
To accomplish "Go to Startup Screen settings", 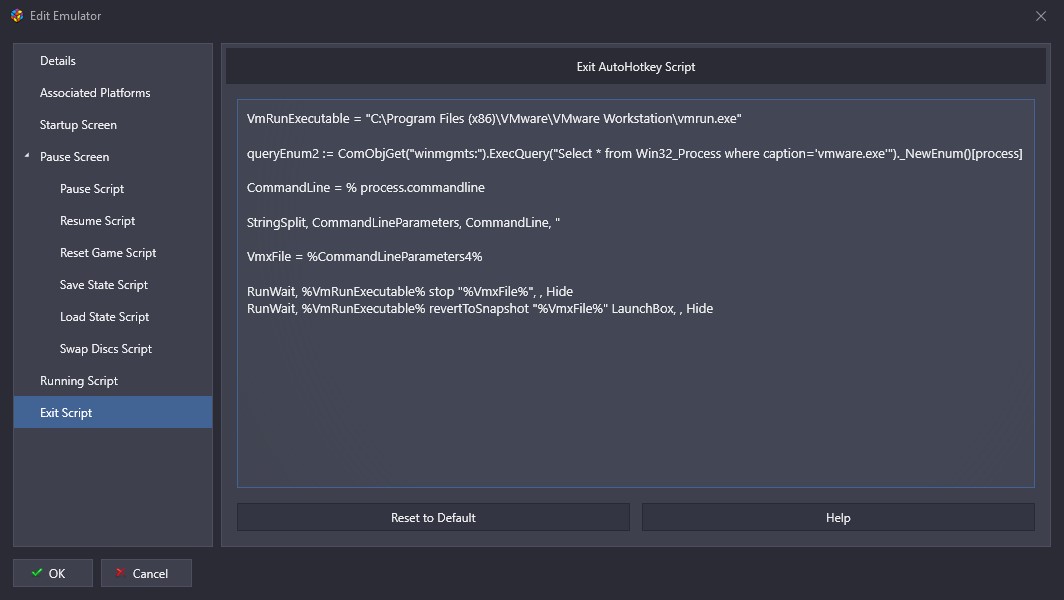I will [x=78, y=125].
